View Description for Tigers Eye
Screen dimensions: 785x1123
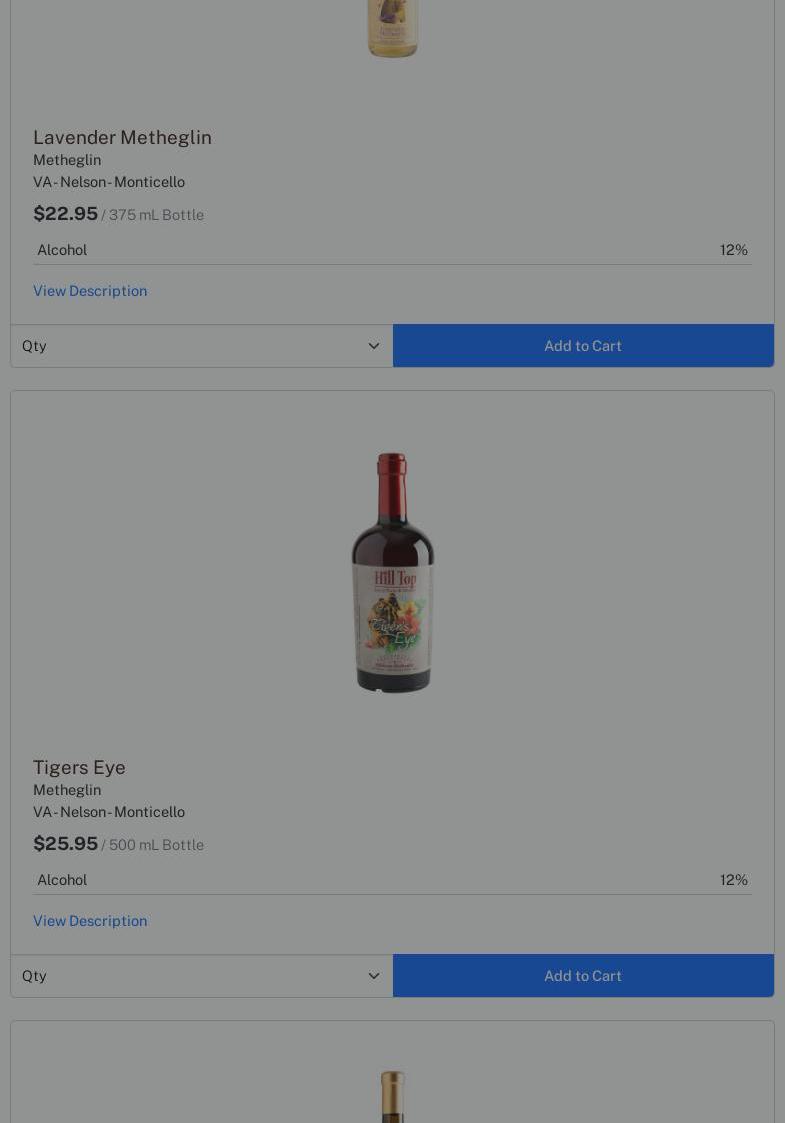(90, 921)
